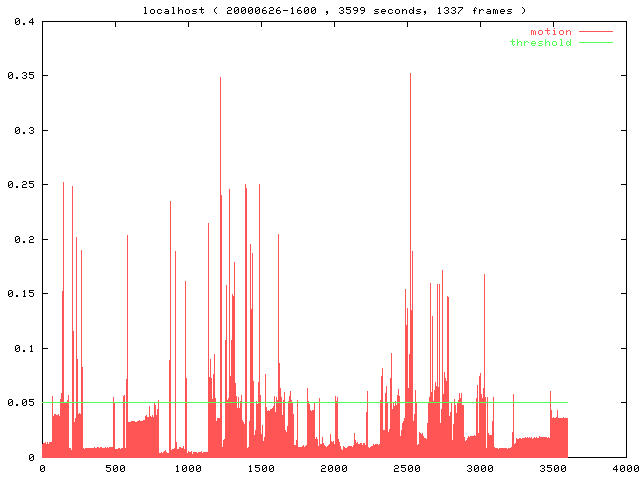Click the 500 x-axis tick label
Screen dimensions: 640x480
pyautogui.click(x=115, y=468)
